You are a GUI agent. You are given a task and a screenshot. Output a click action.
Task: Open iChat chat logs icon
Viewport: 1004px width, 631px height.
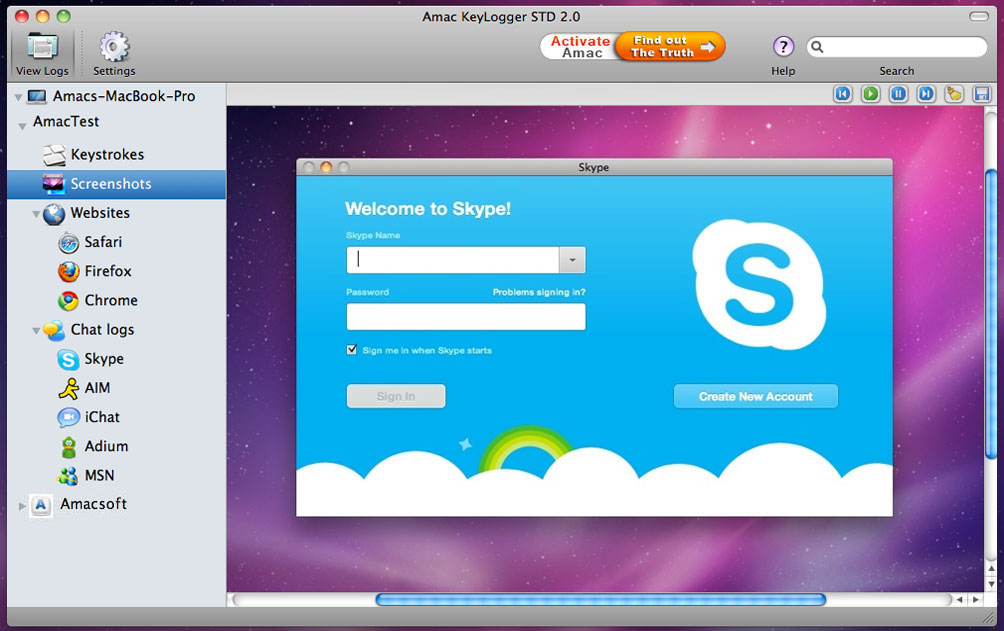tap(69, 418)
